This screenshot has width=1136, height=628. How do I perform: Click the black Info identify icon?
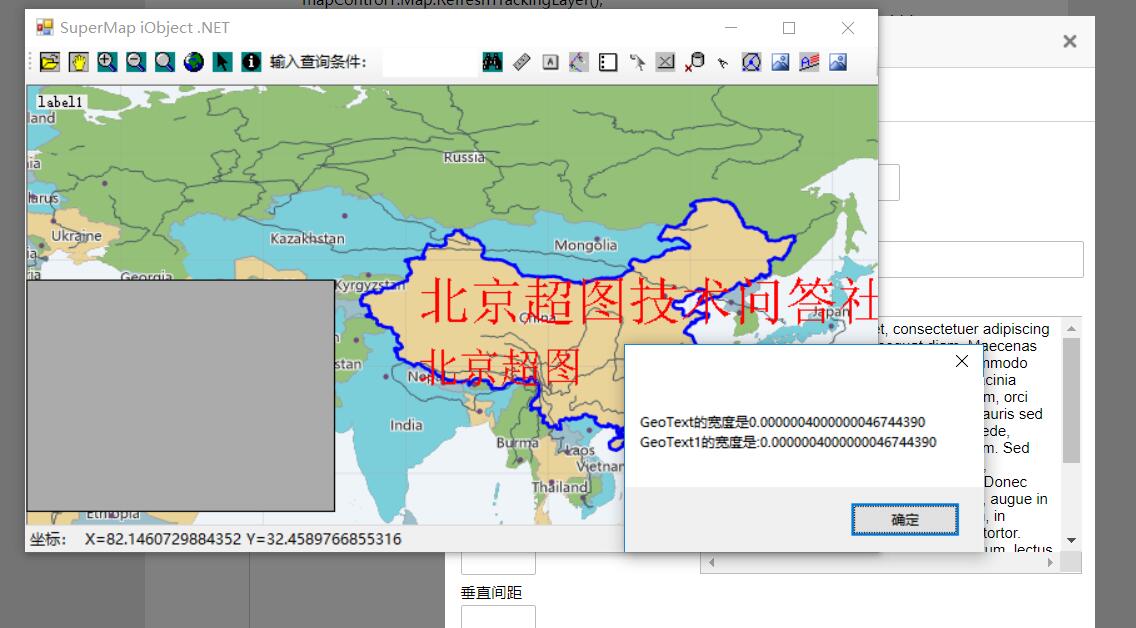coord(251,62)
